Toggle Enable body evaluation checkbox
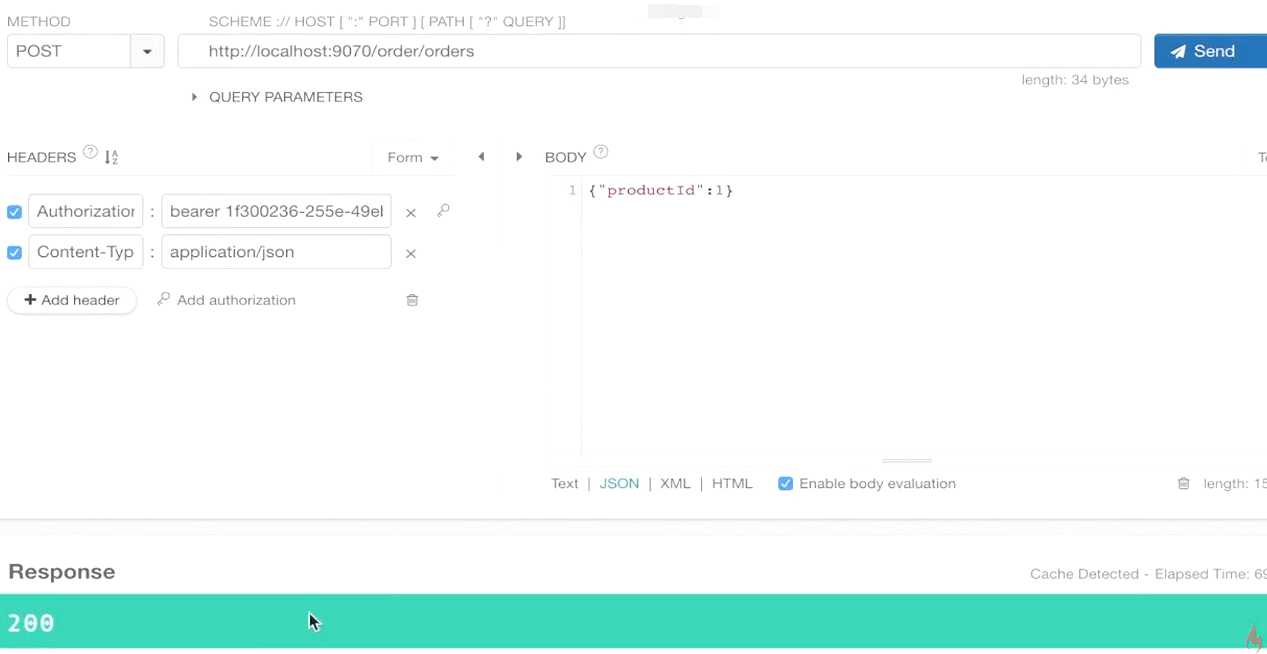The height and width of the screenshot is (654, 1267). (x=785, y=483)
